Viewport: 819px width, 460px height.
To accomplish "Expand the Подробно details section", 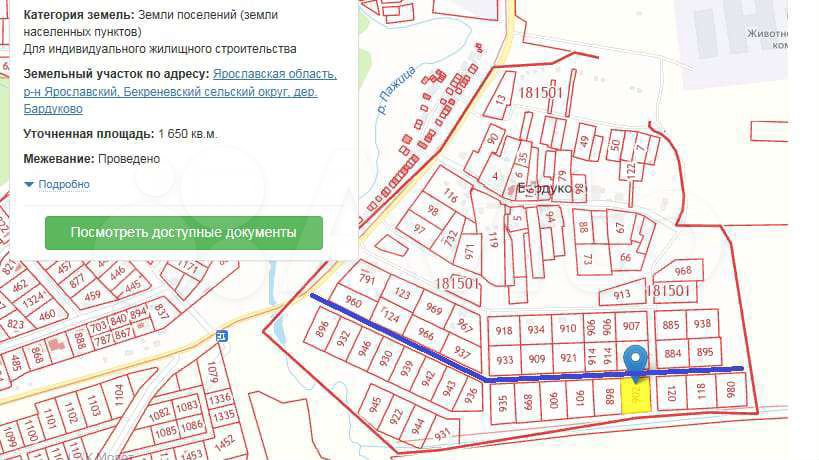I will pos(64,184).
